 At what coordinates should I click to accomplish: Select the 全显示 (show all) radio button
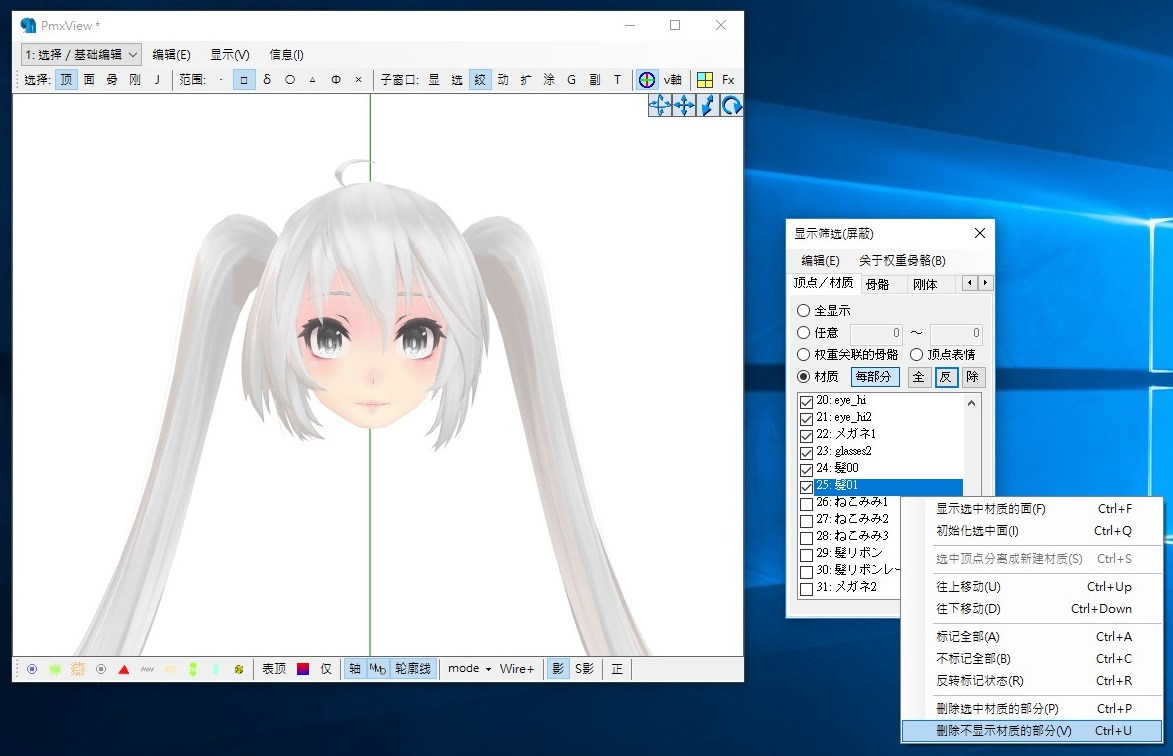point(803,310)
